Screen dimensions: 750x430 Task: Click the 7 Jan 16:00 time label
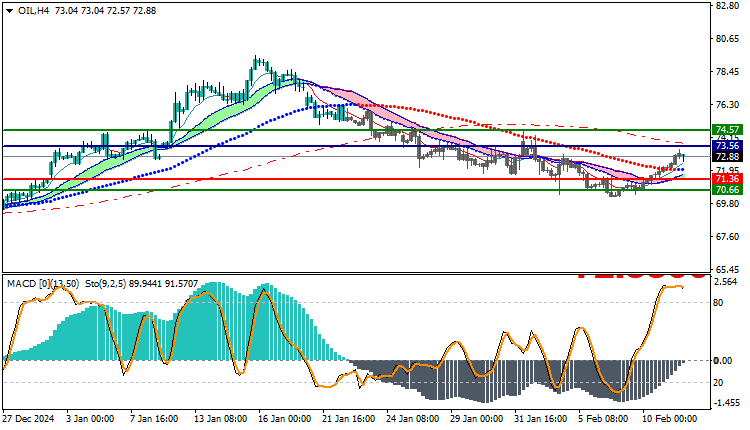click(x=154, y=419)
